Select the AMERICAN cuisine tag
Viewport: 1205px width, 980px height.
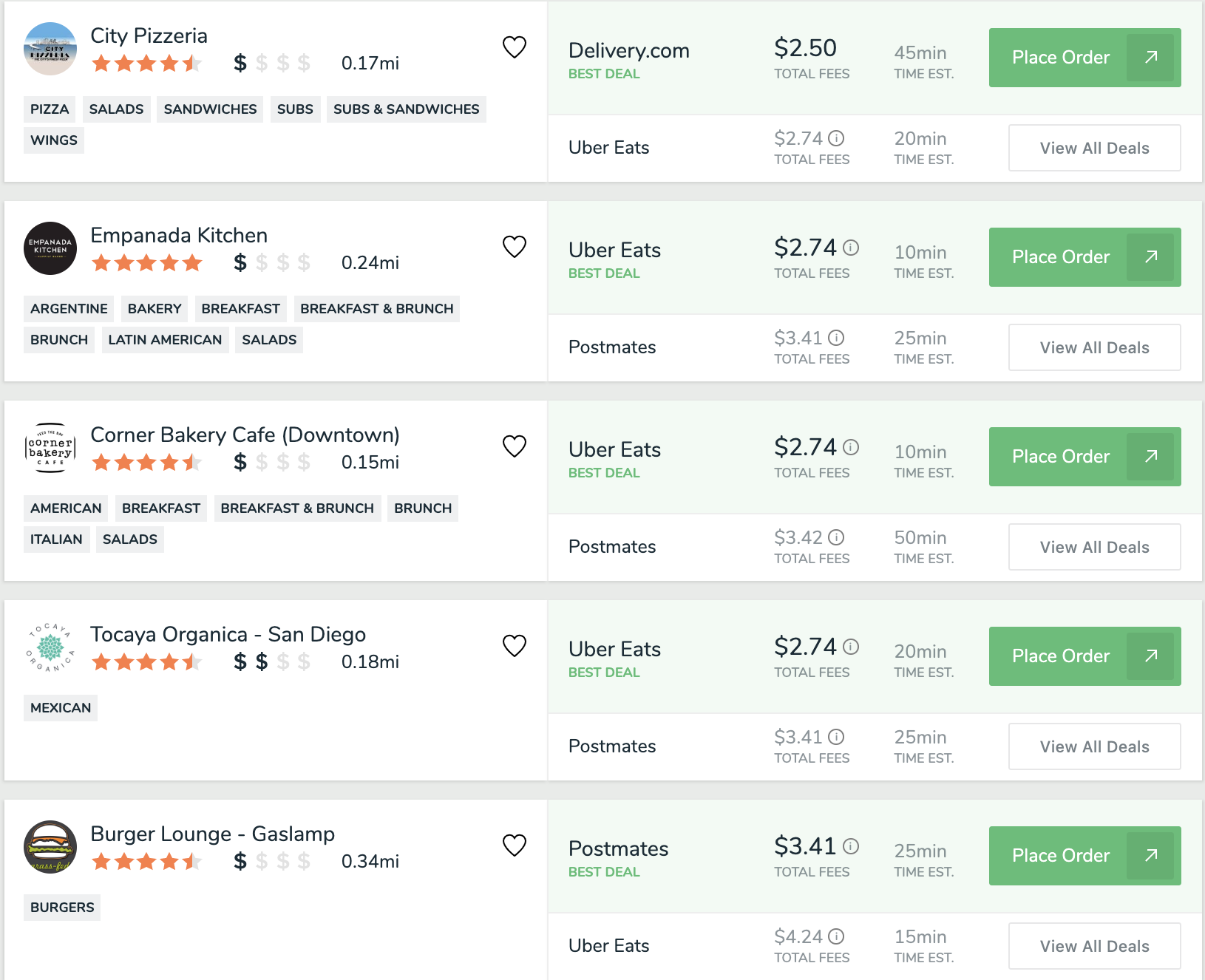66,508
